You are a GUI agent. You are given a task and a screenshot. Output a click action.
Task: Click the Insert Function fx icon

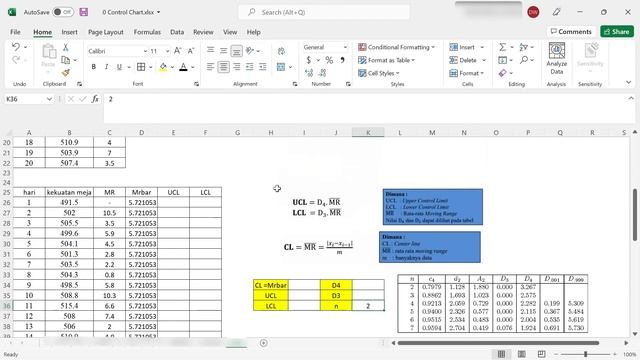click(x=95, y=99)
